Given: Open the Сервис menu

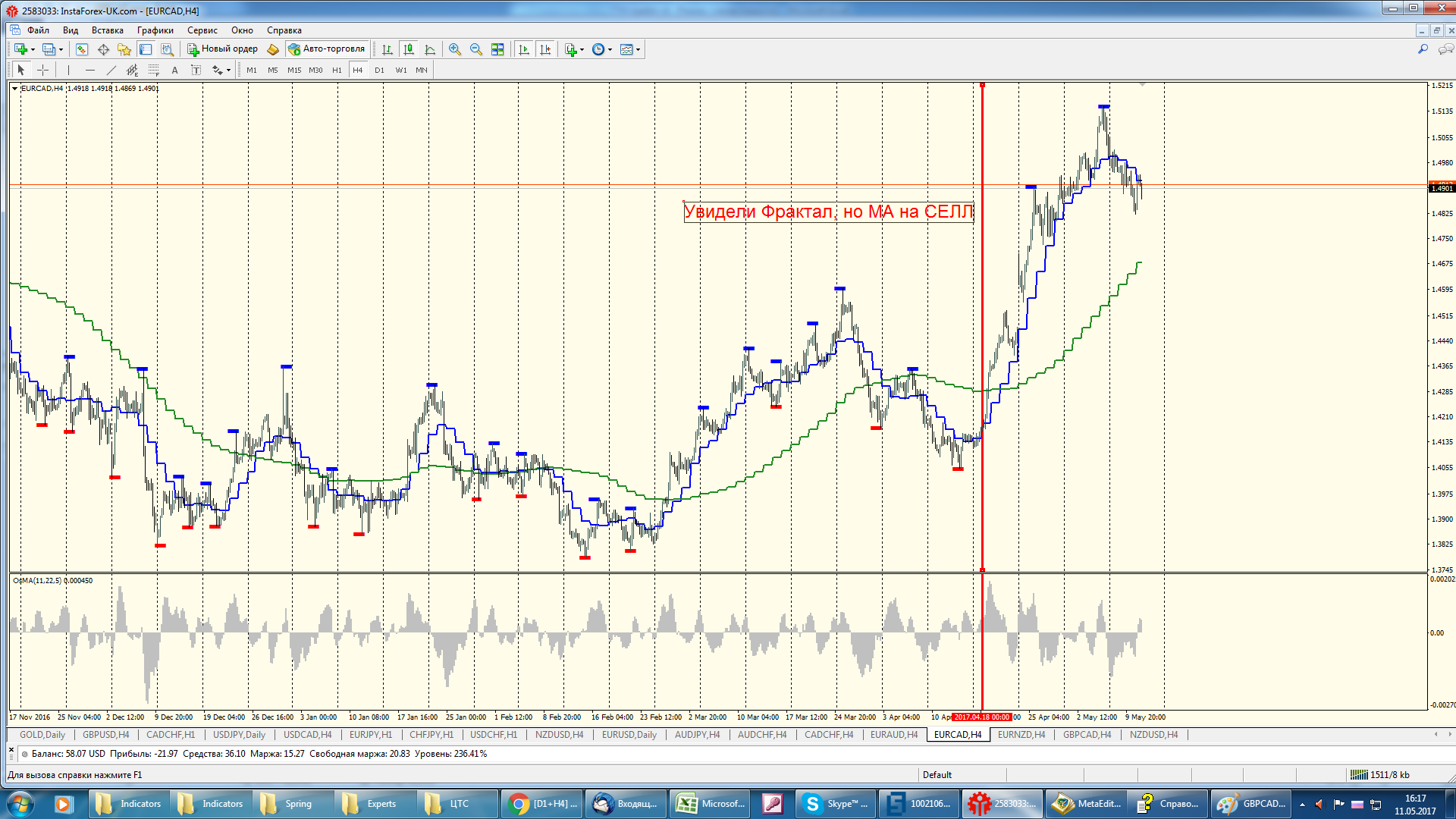Looking at the screenshot, I should coord(202,30).
